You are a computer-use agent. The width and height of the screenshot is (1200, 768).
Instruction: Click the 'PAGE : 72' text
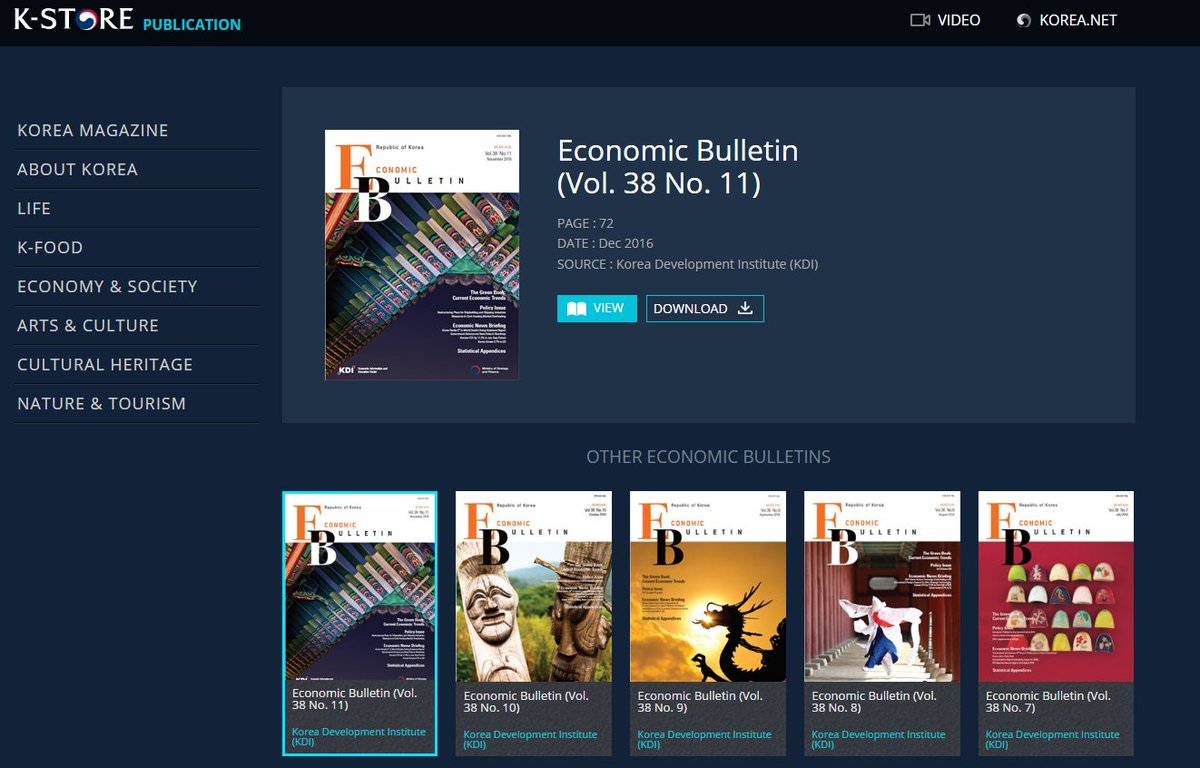point(585,223)
